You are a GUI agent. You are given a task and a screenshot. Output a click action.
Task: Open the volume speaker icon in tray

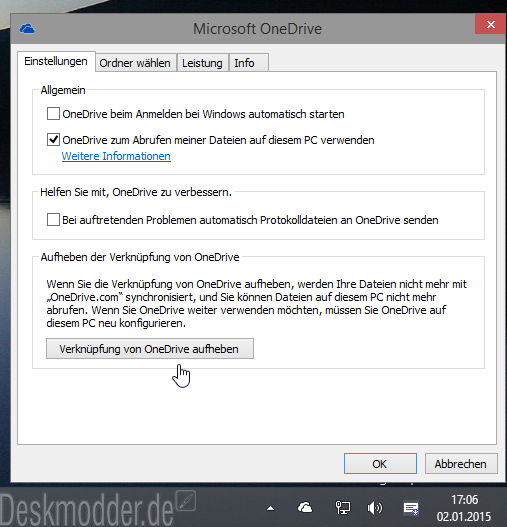coord(375,508)
